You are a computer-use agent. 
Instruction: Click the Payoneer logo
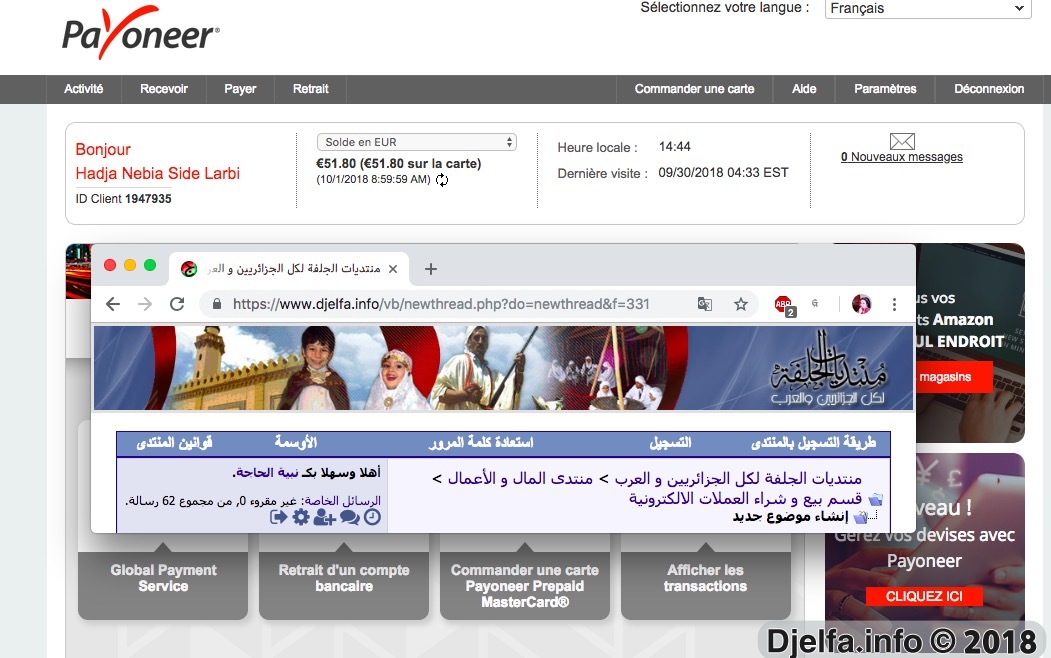141,33
